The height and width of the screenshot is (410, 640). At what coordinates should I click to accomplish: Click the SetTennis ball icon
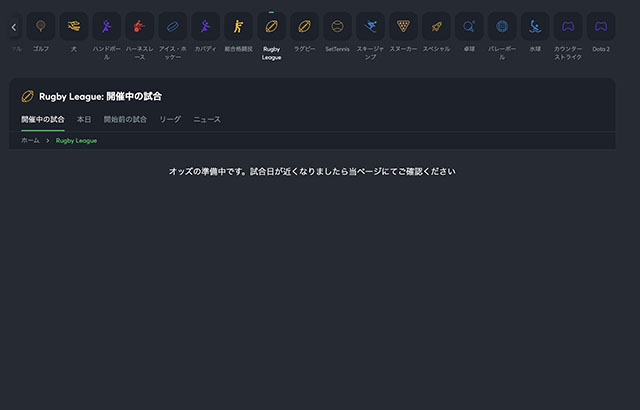click(337, 26)
